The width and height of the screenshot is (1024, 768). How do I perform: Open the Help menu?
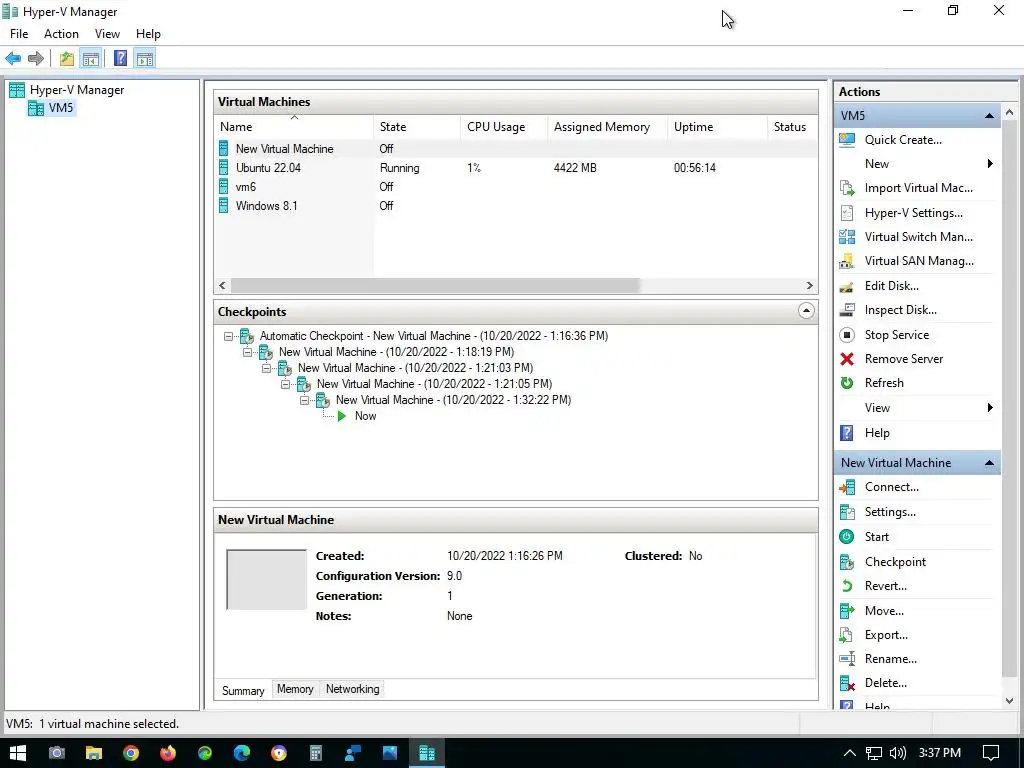(x=148, y=34)
